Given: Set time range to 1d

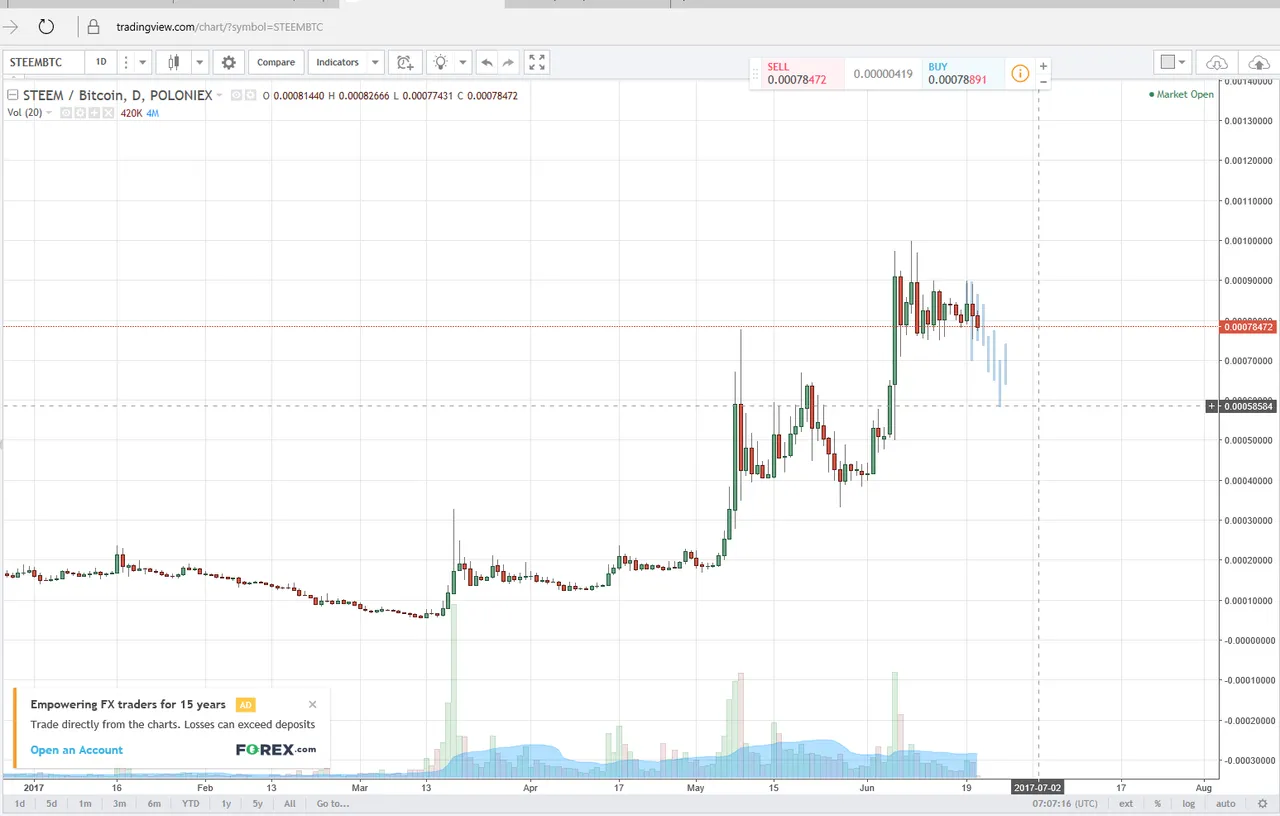Looking at the screenshot, I should click(x=20, y=803).
